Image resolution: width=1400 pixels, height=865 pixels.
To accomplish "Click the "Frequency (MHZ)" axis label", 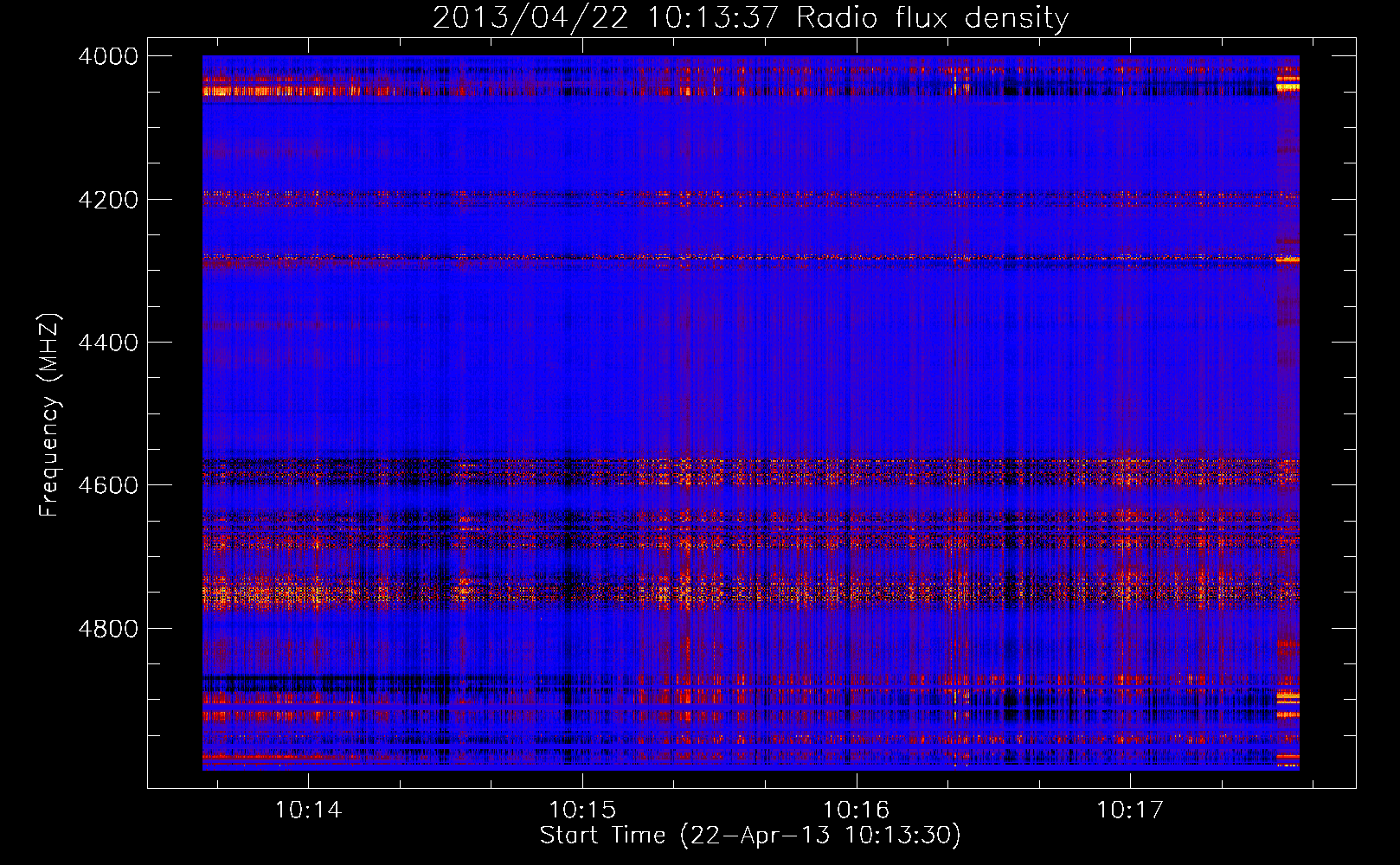I will [49, 415].
